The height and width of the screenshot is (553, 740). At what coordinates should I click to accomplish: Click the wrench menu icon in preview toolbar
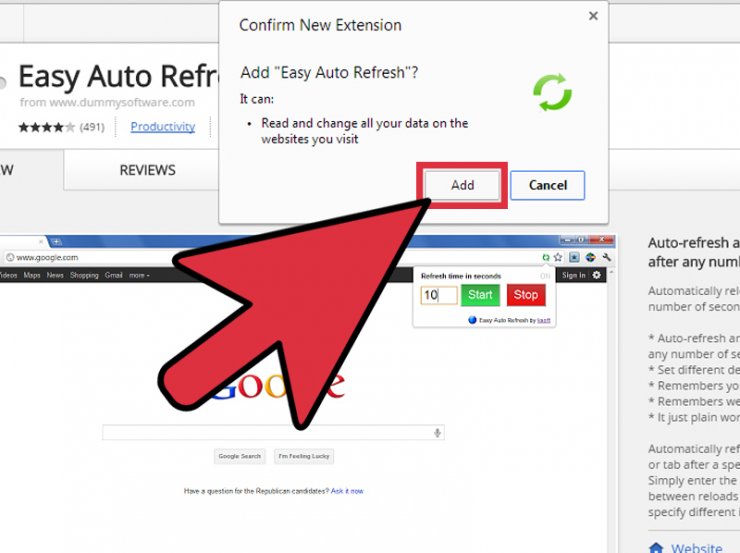[x=606, y=257]
